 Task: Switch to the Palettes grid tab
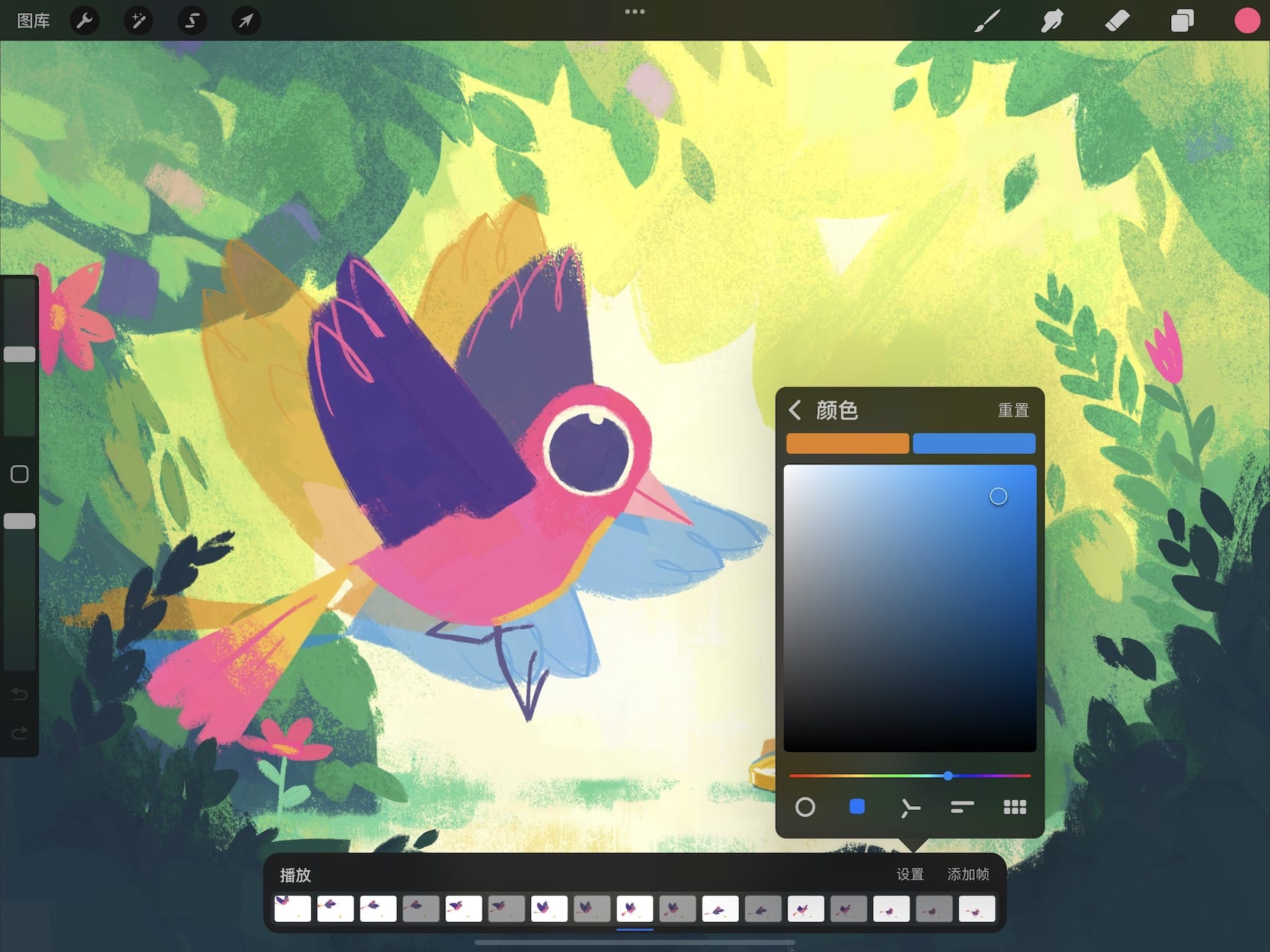(1014, 807)
